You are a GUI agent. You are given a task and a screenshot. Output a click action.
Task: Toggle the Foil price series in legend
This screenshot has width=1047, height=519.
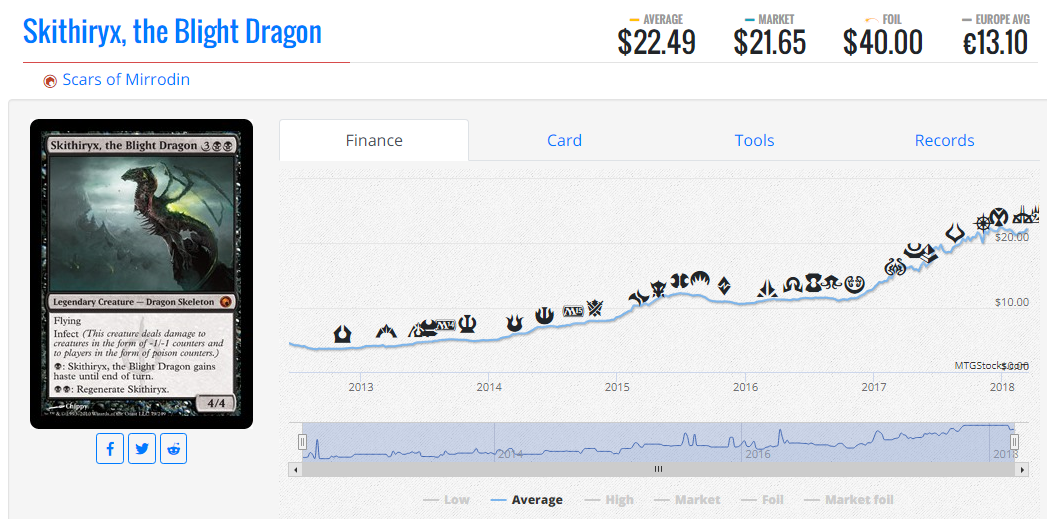click(x=763, y=499)
